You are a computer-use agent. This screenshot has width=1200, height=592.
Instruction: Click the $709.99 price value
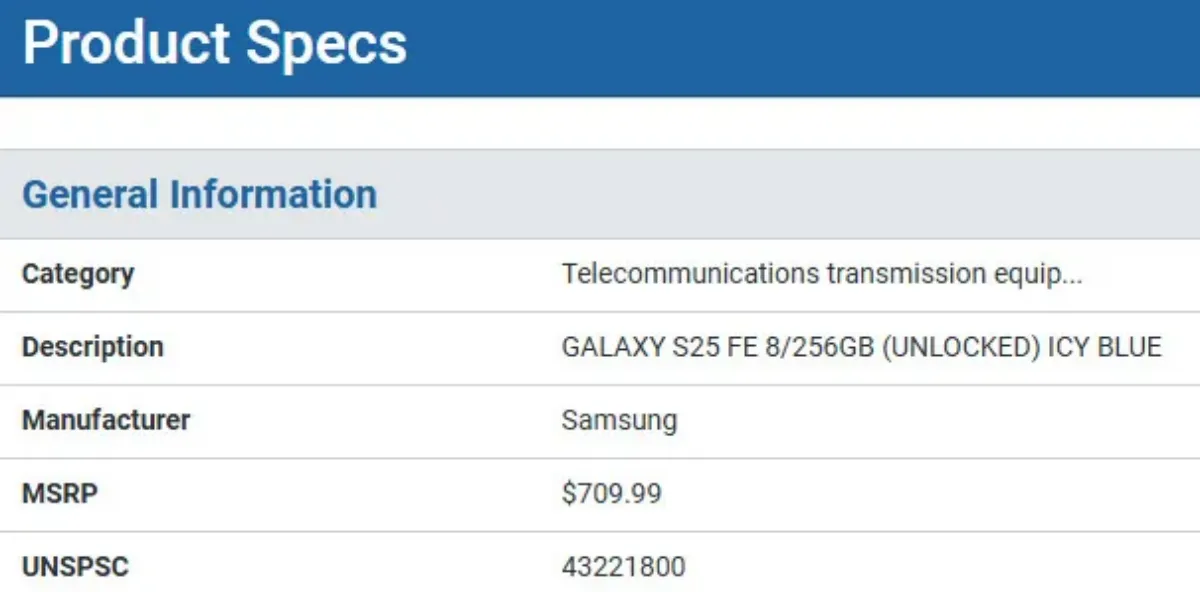coord(611,494)
